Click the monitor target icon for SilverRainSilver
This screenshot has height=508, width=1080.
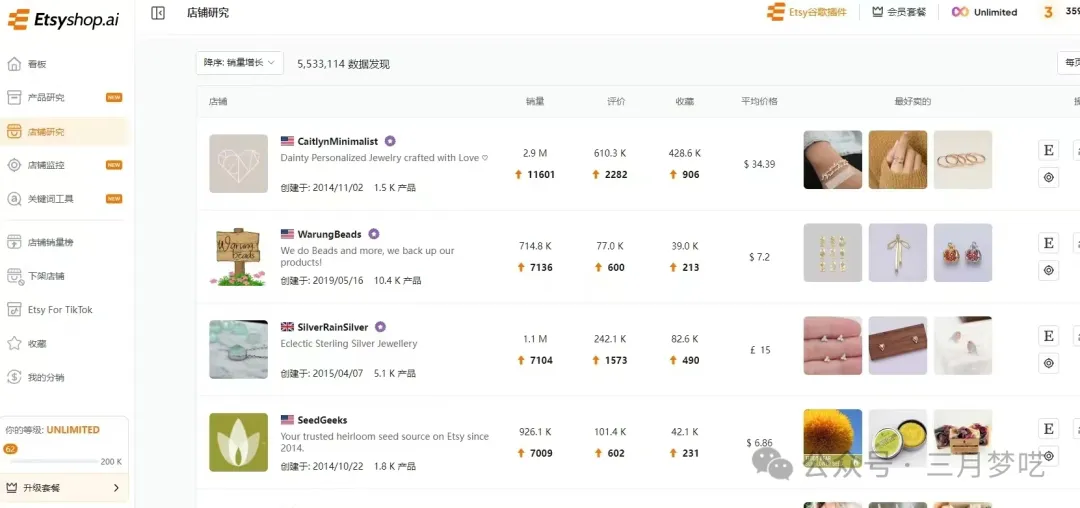pyautogui.click(x=1048, y=363)
